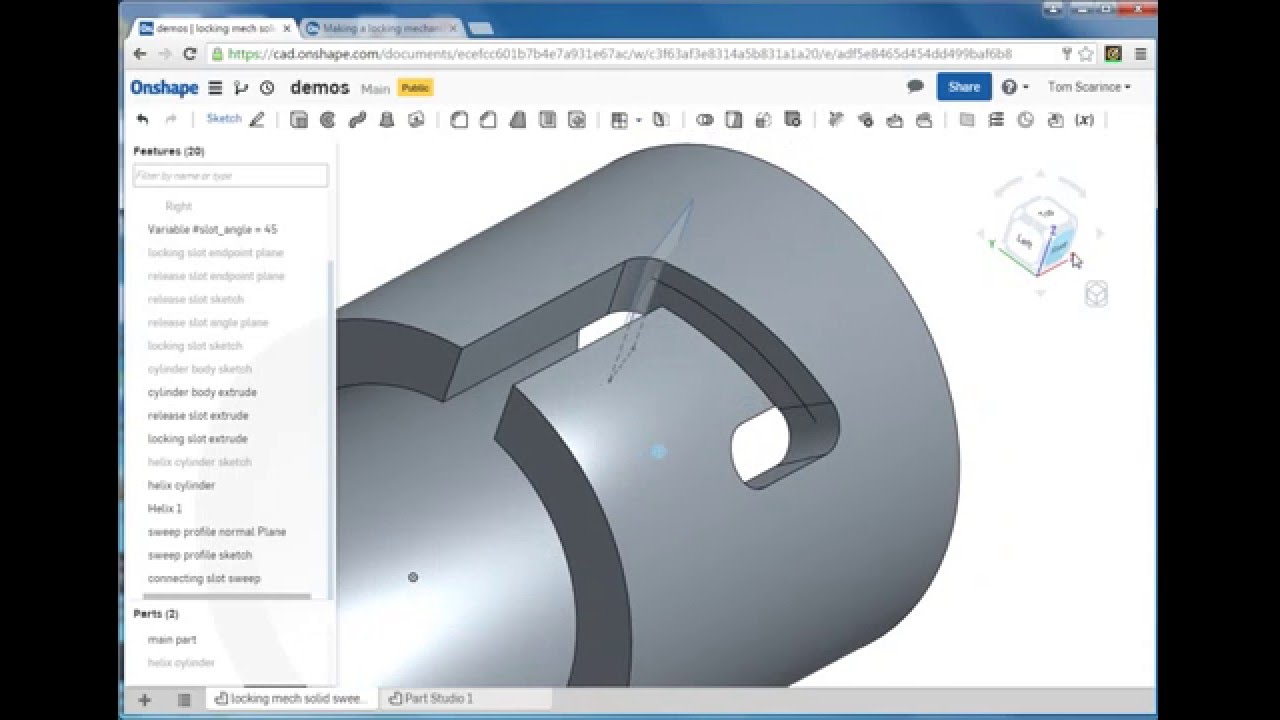This screenshot has height=720, width=1280.
Task: Bookmark page with star icon
Action: pos(1086,54)
